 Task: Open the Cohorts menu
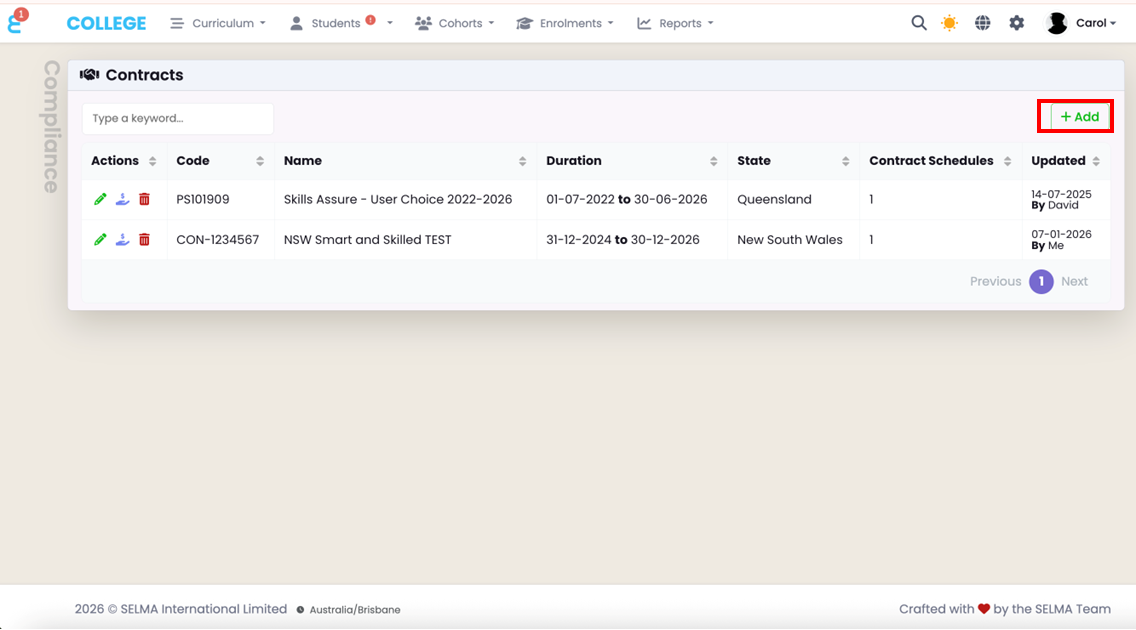[x=455, y=23]
